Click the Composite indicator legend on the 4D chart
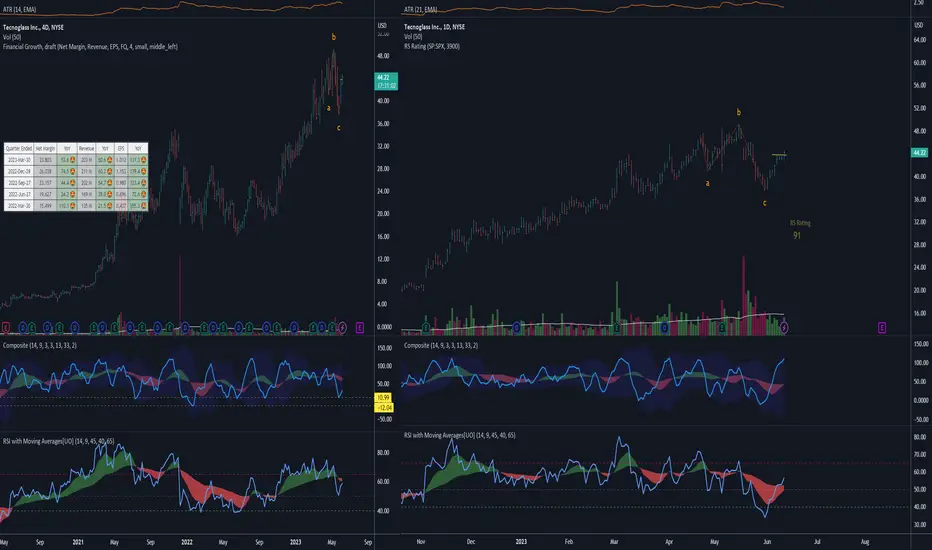The height and width of the screenshot is (550, 932). (x=40, y=345)
